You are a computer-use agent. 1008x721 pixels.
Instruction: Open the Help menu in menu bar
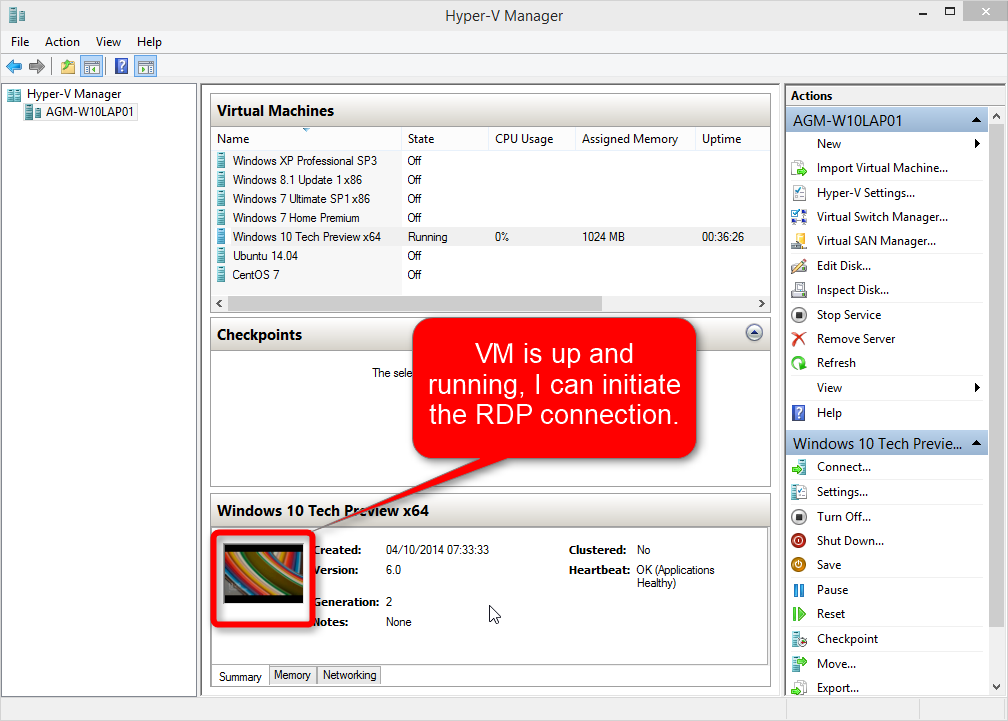click(x=149, y=42)
